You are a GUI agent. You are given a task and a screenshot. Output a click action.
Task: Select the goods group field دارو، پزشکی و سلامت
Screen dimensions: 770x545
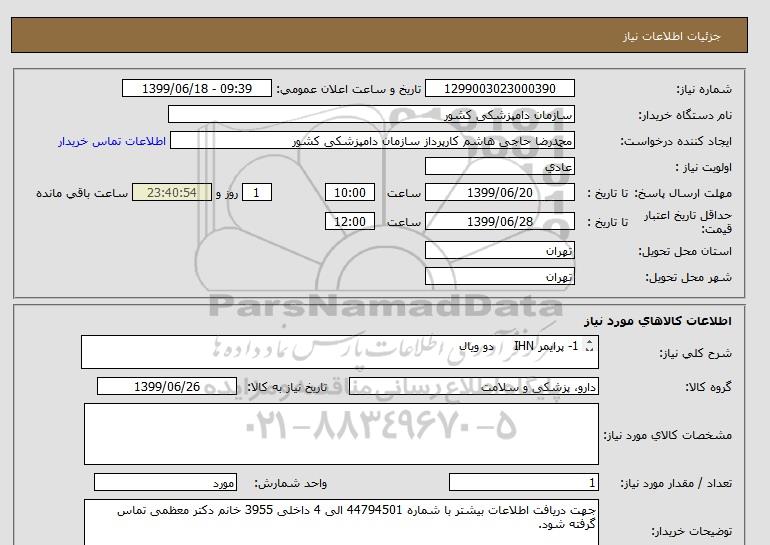click(x=473, y=386)
